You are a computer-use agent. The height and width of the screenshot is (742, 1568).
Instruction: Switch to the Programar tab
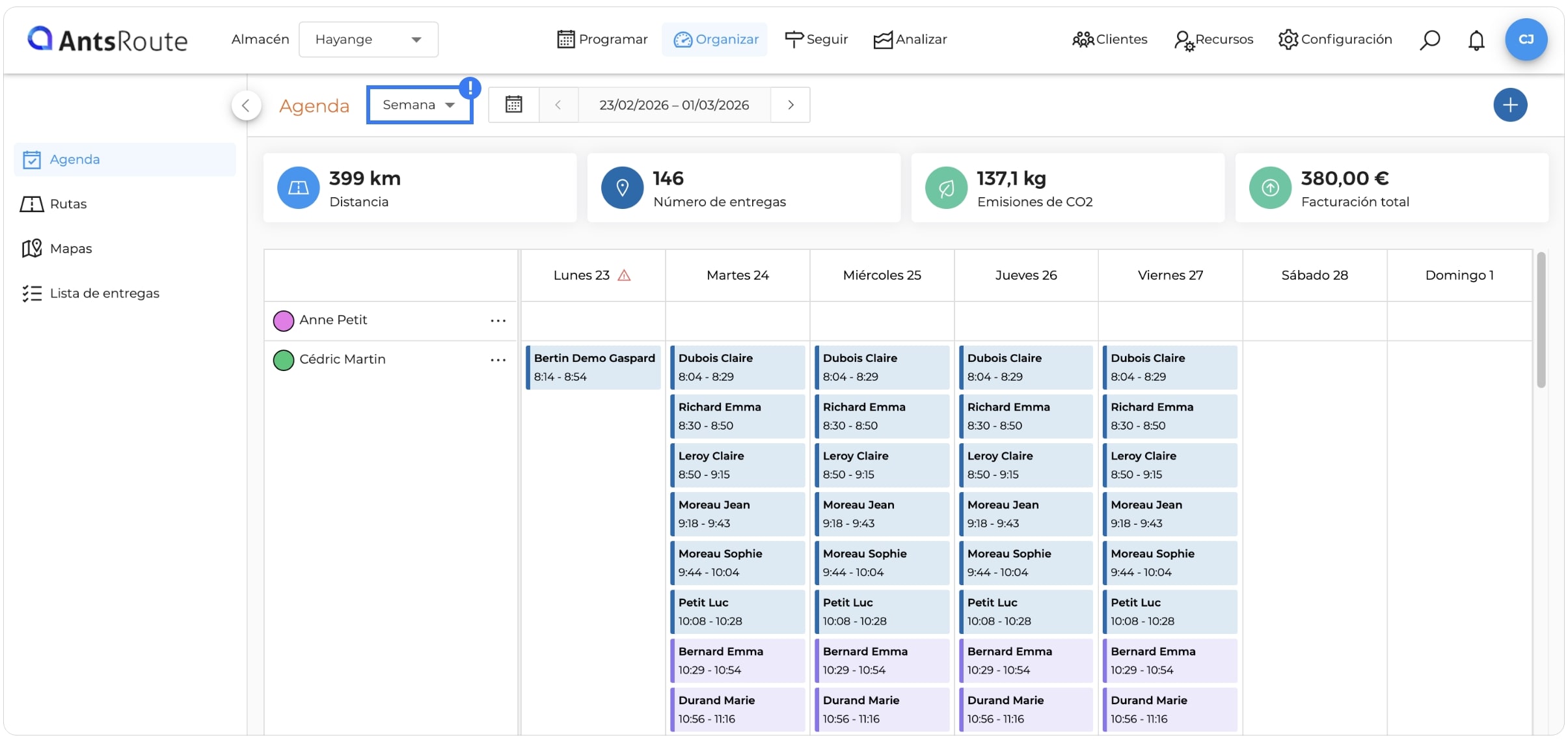tap(602, 40)
